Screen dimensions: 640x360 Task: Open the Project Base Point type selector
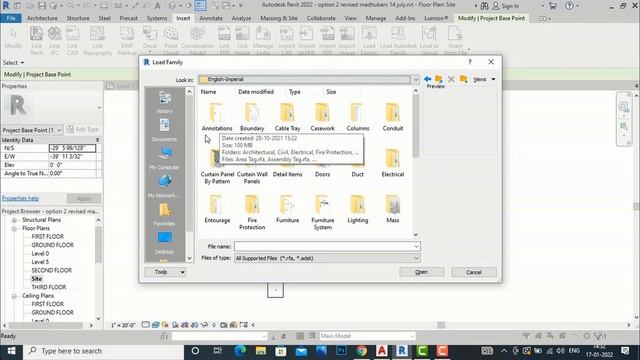32,130
